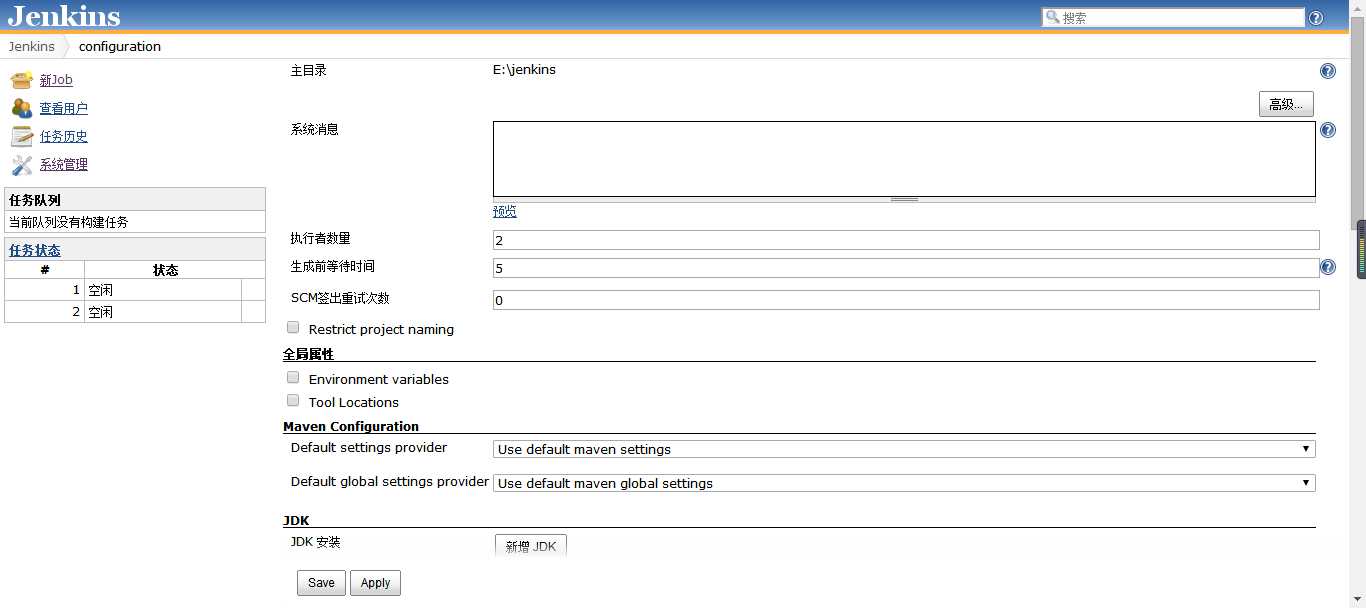Click the 高级... button

tap(1286, 104)
